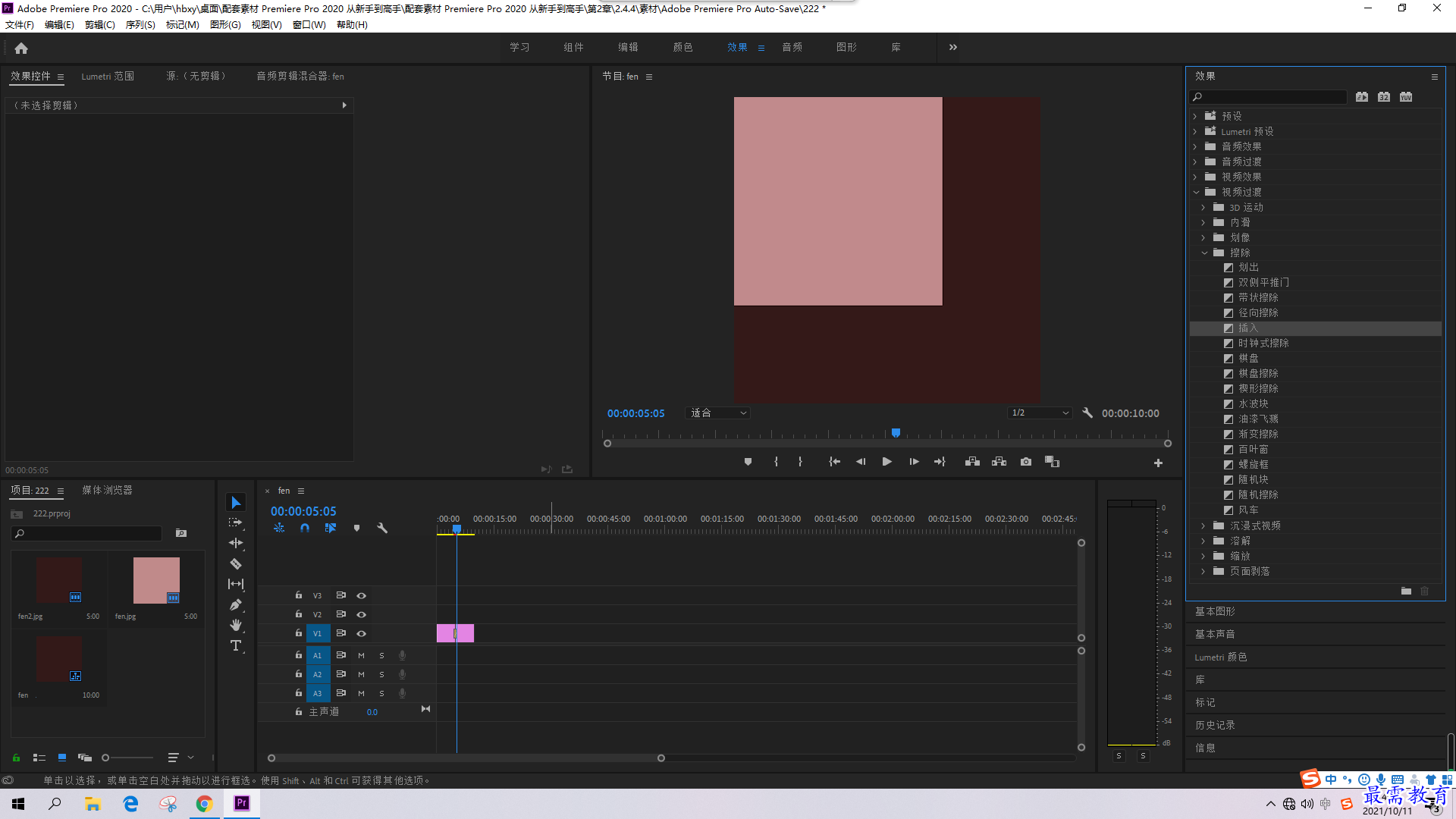The width and height of the screenshot is (1456, 819).
Task: Switch to the 颜色 workspace tab
Action: (682, 47)
